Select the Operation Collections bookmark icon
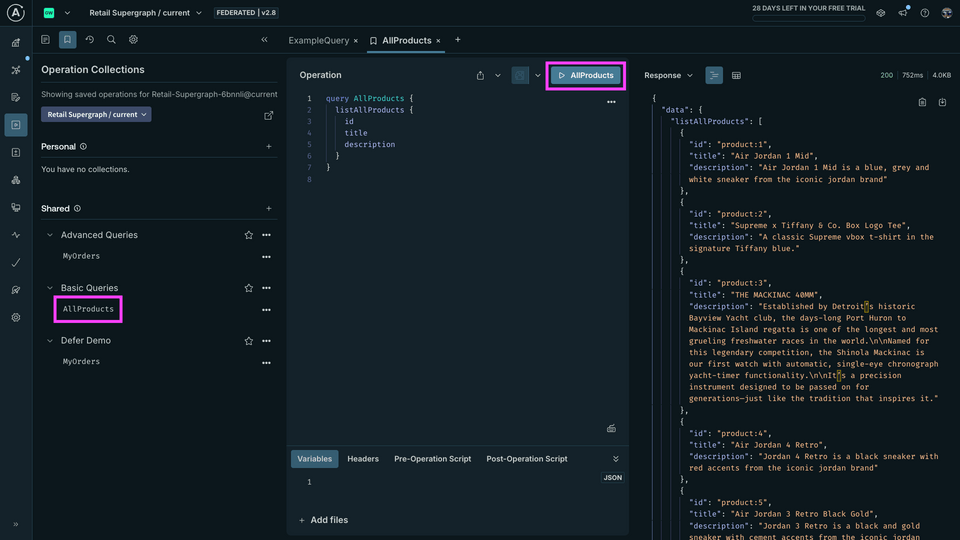The image size is (960, 540). click(67, 40)
